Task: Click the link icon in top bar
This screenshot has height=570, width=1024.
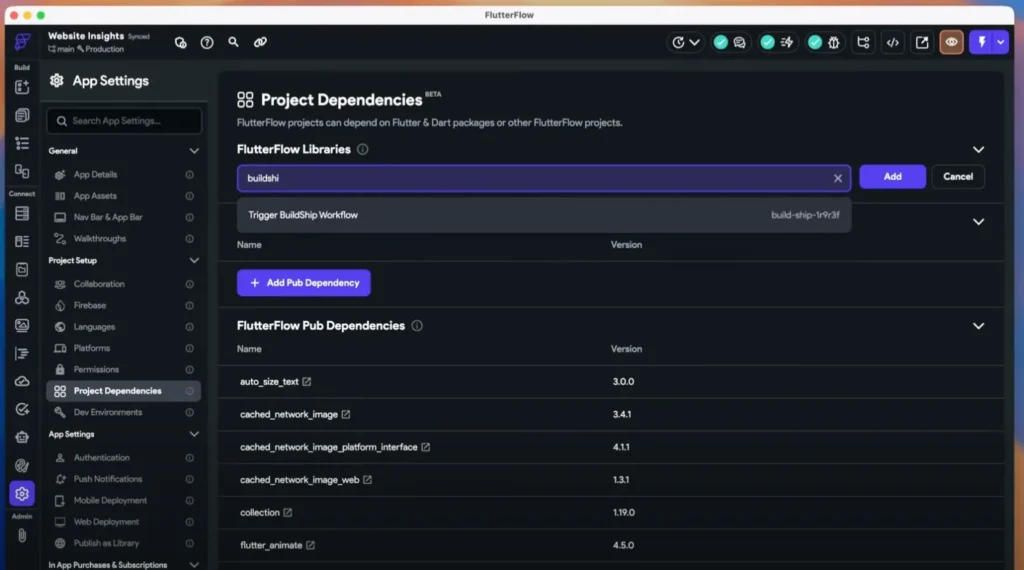Action: (x=260, y=42)
